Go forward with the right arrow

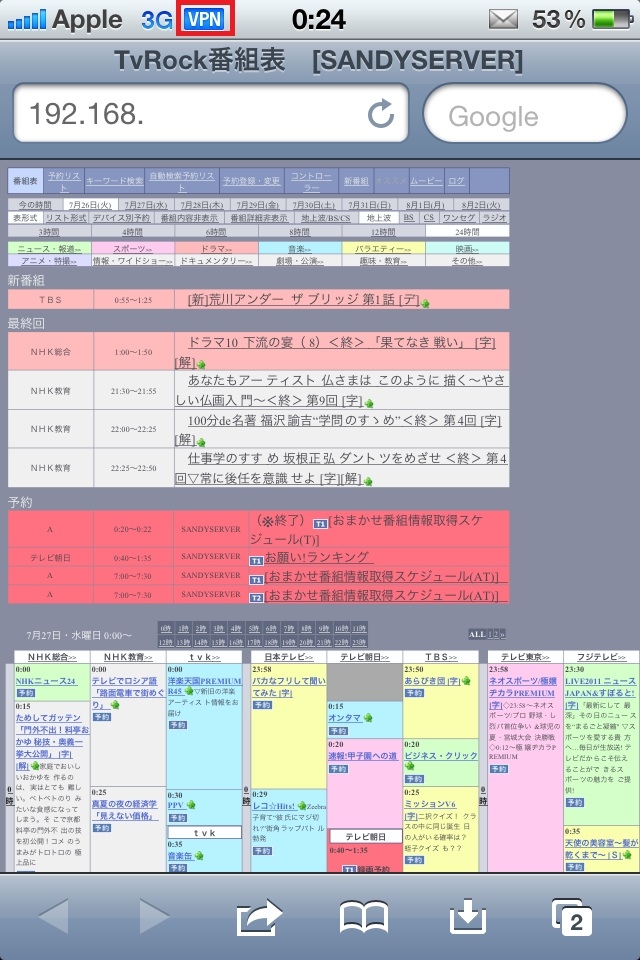154,917
